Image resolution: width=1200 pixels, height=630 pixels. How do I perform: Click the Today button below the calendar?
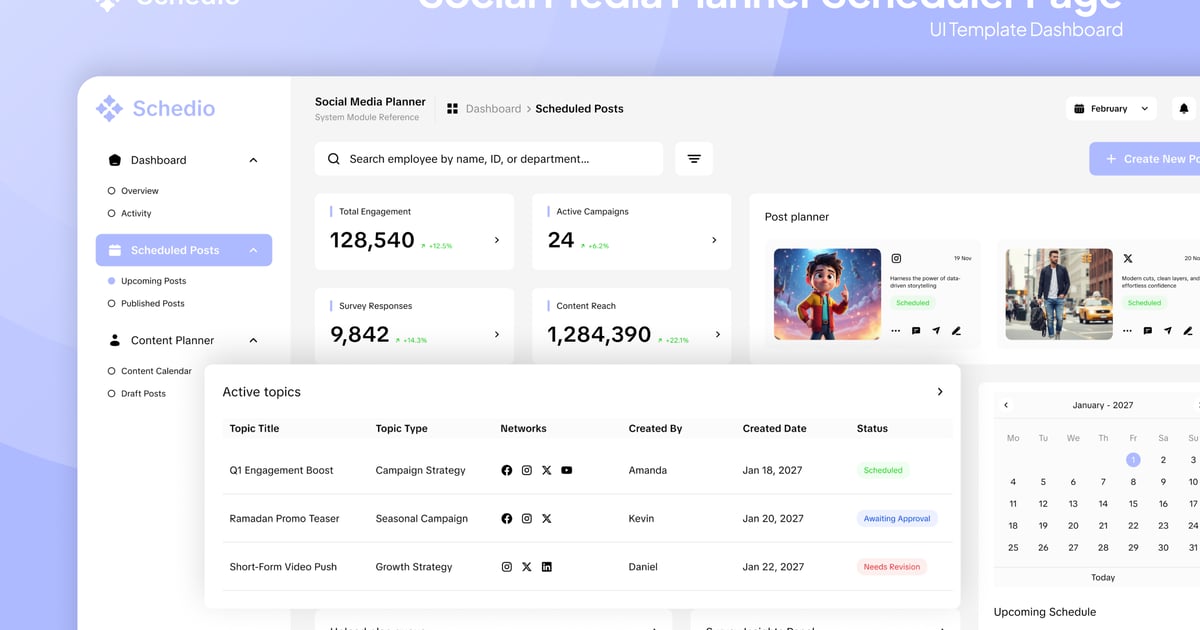click(1103, 577)
